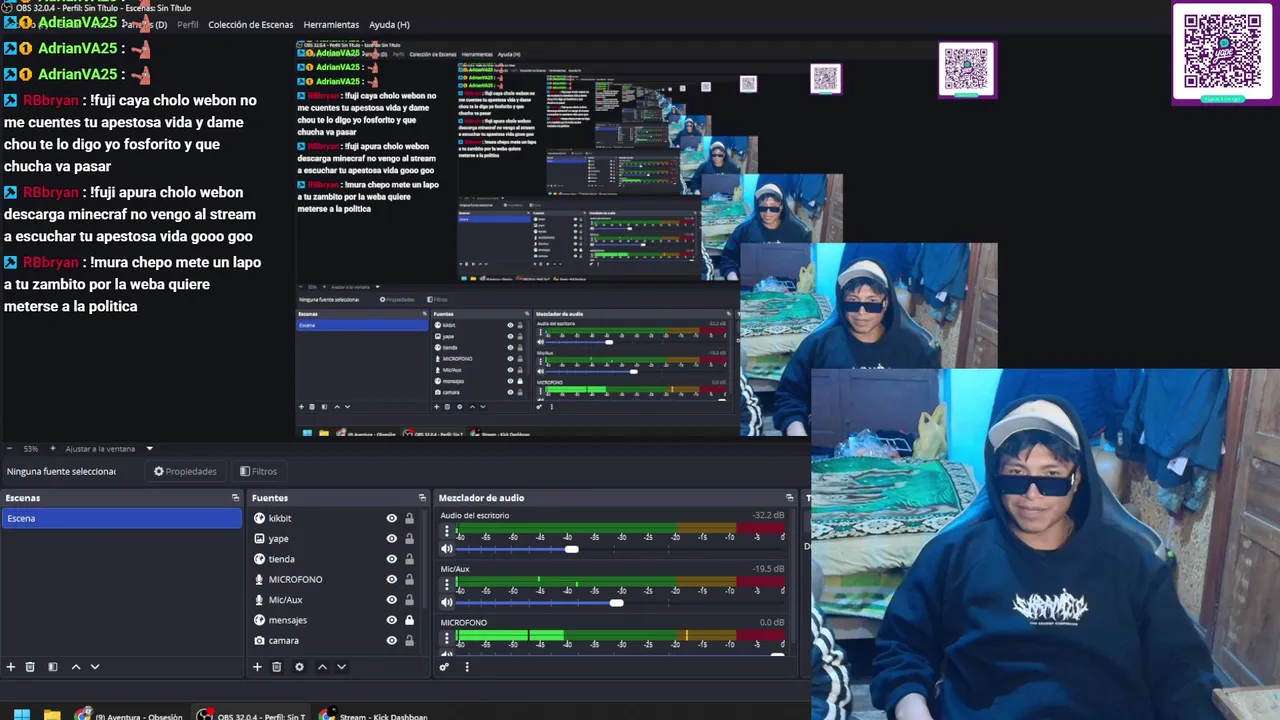The image size is (1280, 720).
Task: Undock the Fuentes panel
Action: coord(422,498)
